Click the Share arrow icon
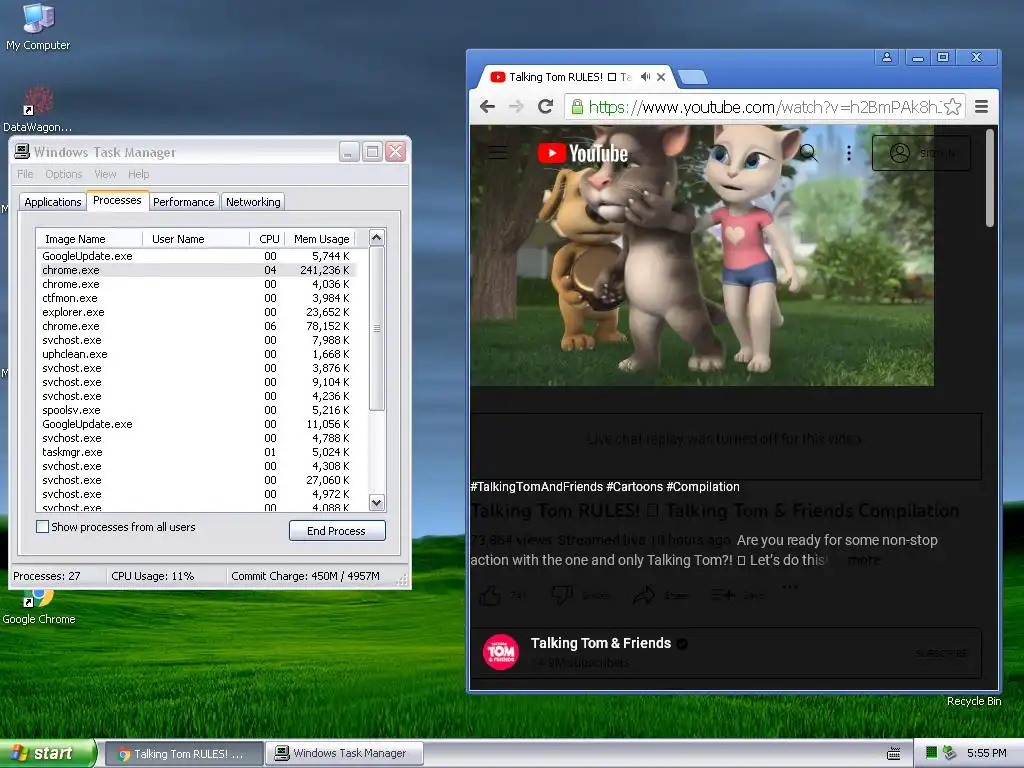Image resolution: width=1024 pixels, height=768 pixels. (x=644, y=595)
